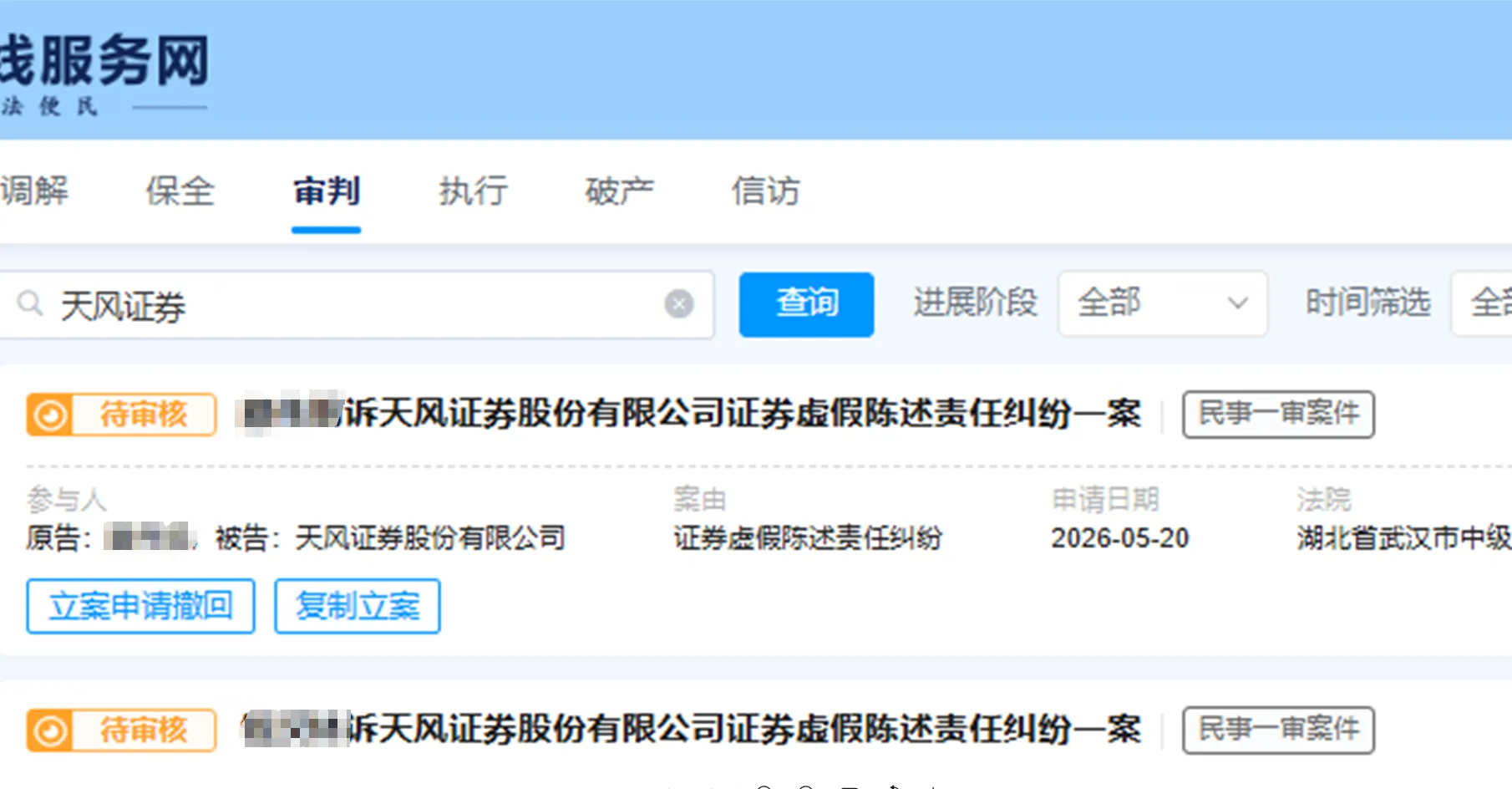Click the magnifier icon in search box
The width and height of the screenshot is (1512, 789).
click(30, 303)
